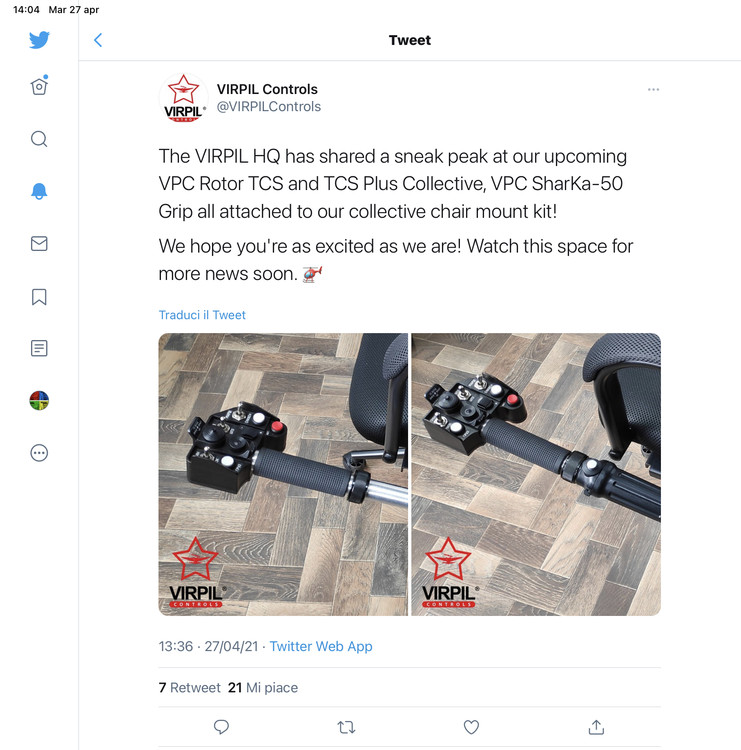Open the Home timeline icon
741x750 pixels.
39,86
